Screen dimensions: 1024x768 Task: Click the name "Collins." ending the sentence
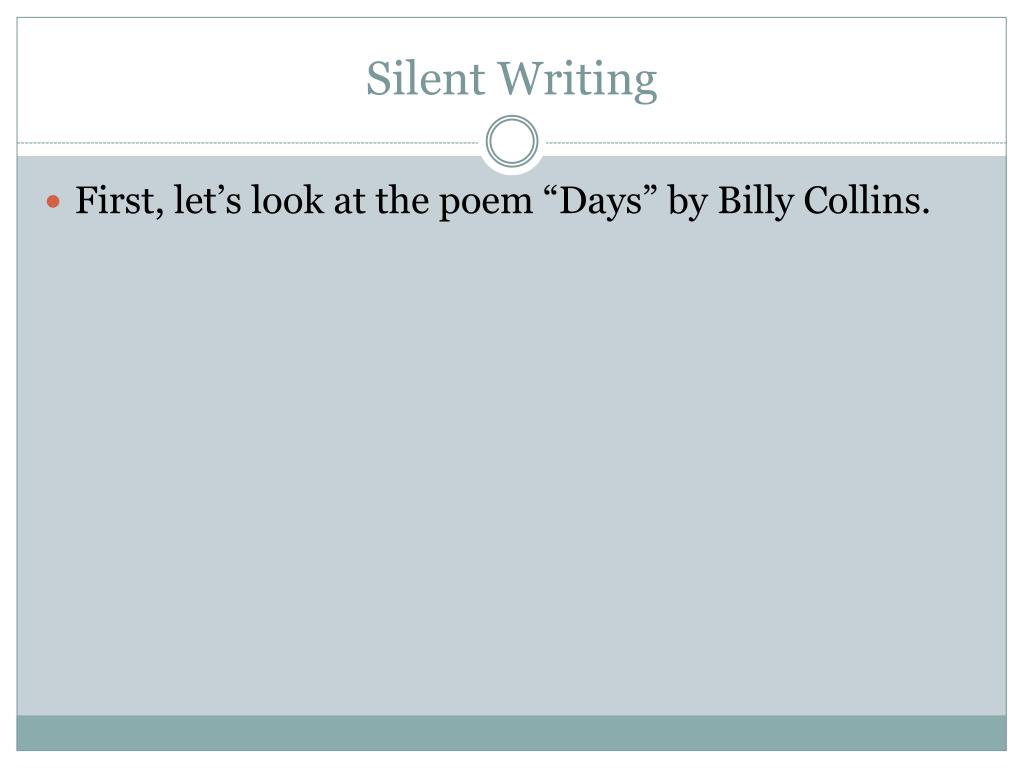[867, 200]
